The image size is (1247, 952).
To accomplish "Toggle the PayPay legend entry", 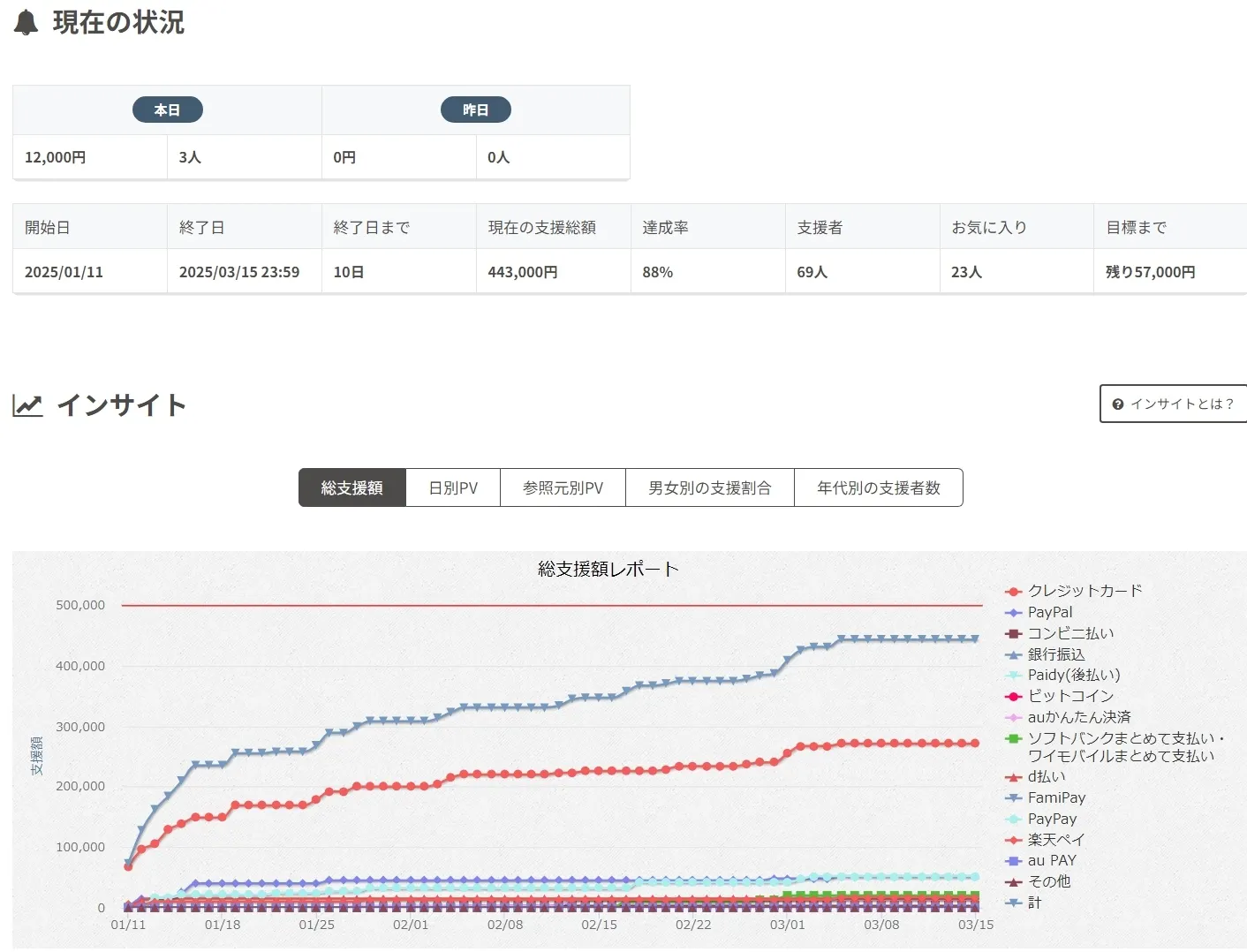I will (x=1051, y=819).
